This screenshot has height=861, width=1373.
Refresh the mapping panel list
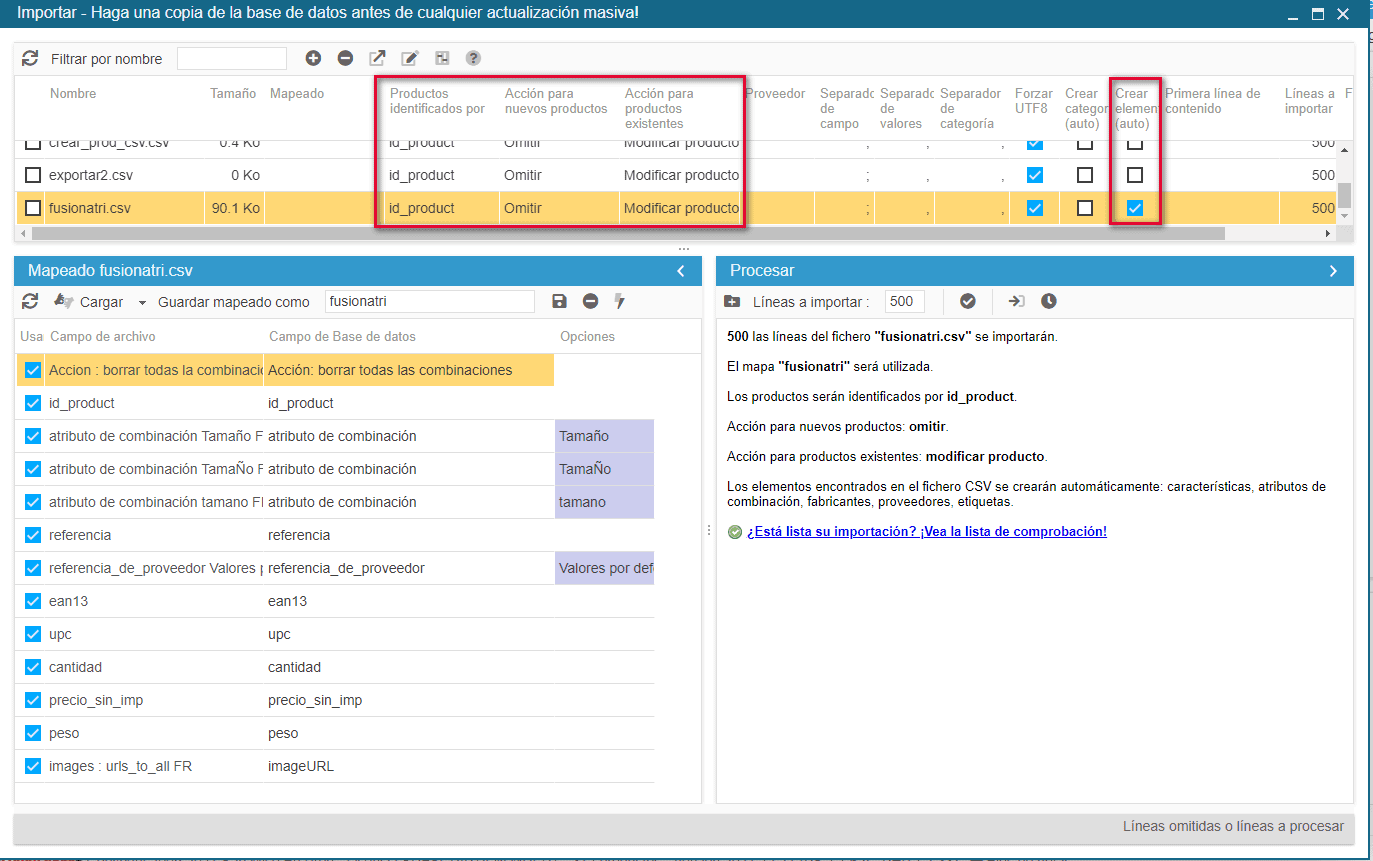30,301
